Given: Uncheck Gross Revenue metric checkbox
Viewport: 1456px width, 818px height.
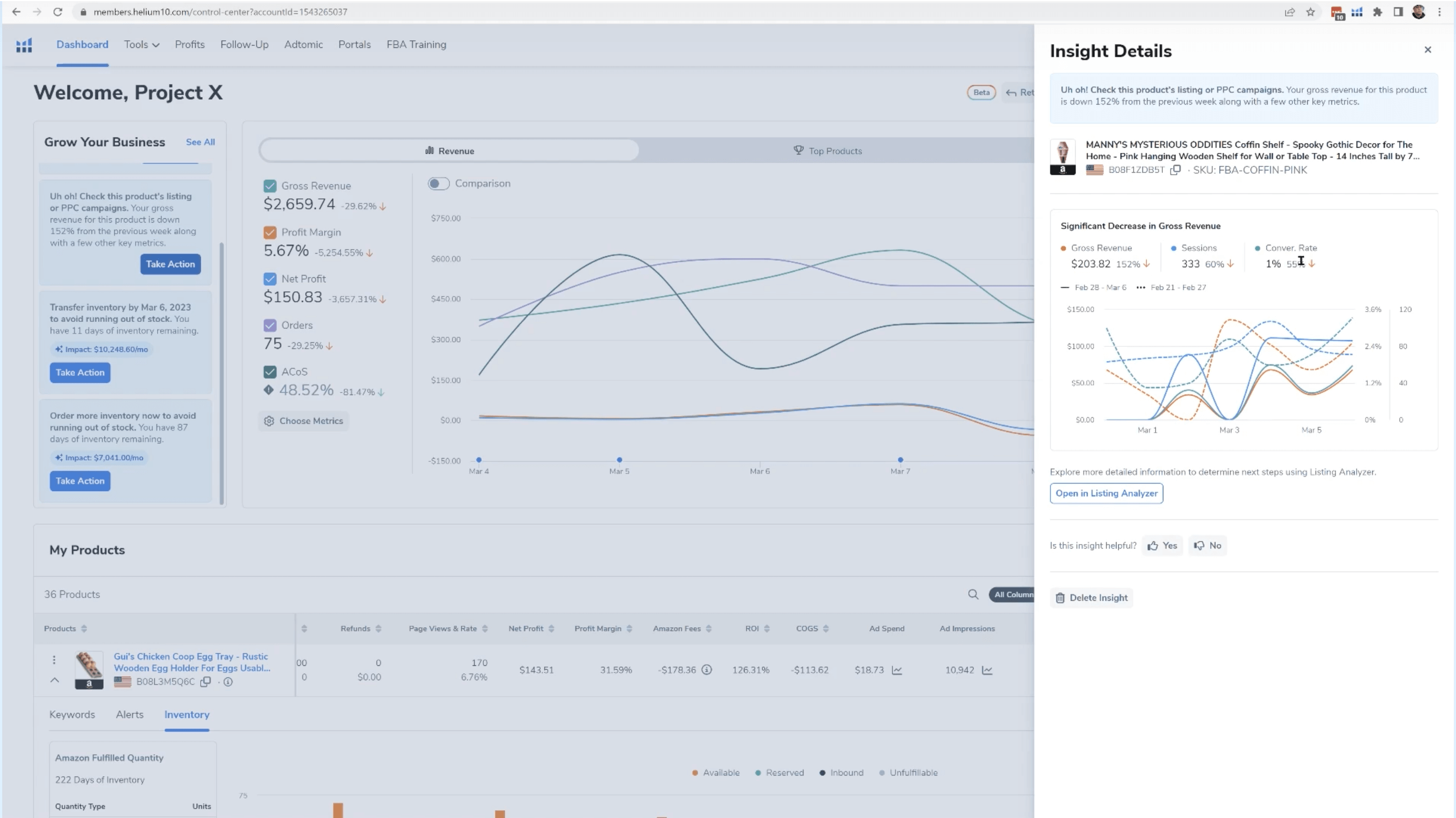Looking at the screenshot, I should tap(269, 186).
